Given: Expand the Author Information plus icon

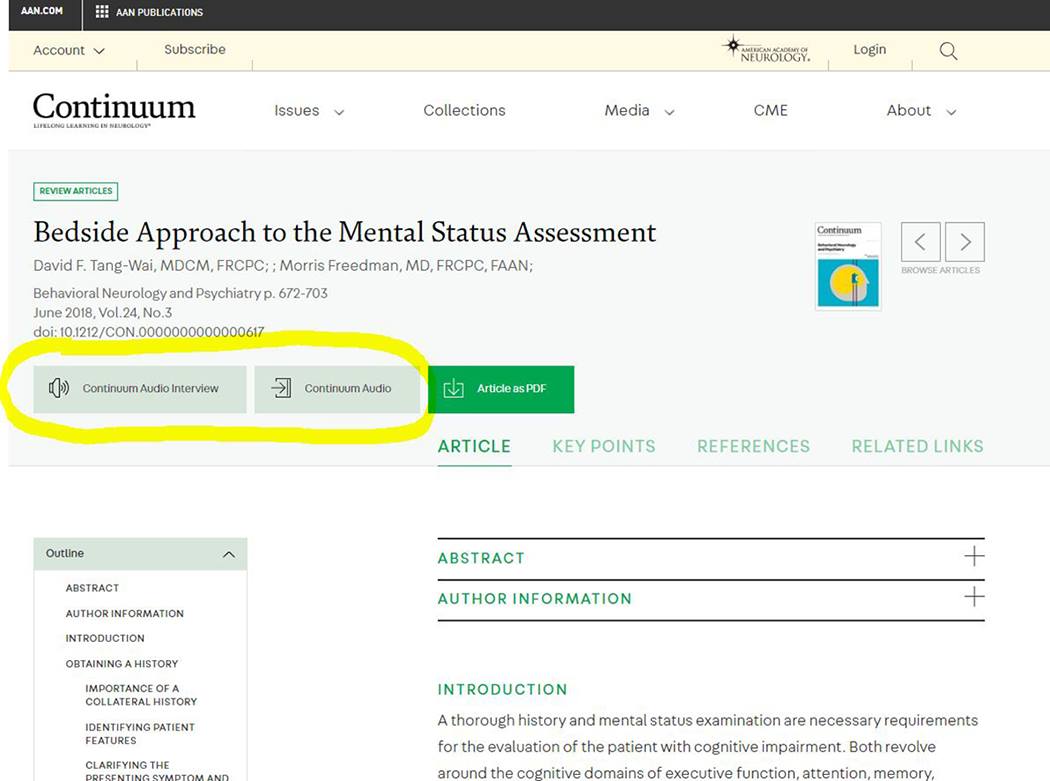Looking at the screenshot, I should (x=974, y=596).
